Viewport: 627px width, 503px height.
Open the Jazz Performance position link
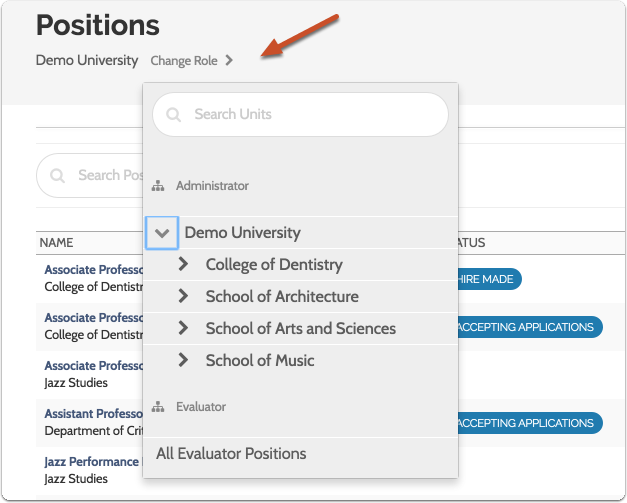pos(91,462)
